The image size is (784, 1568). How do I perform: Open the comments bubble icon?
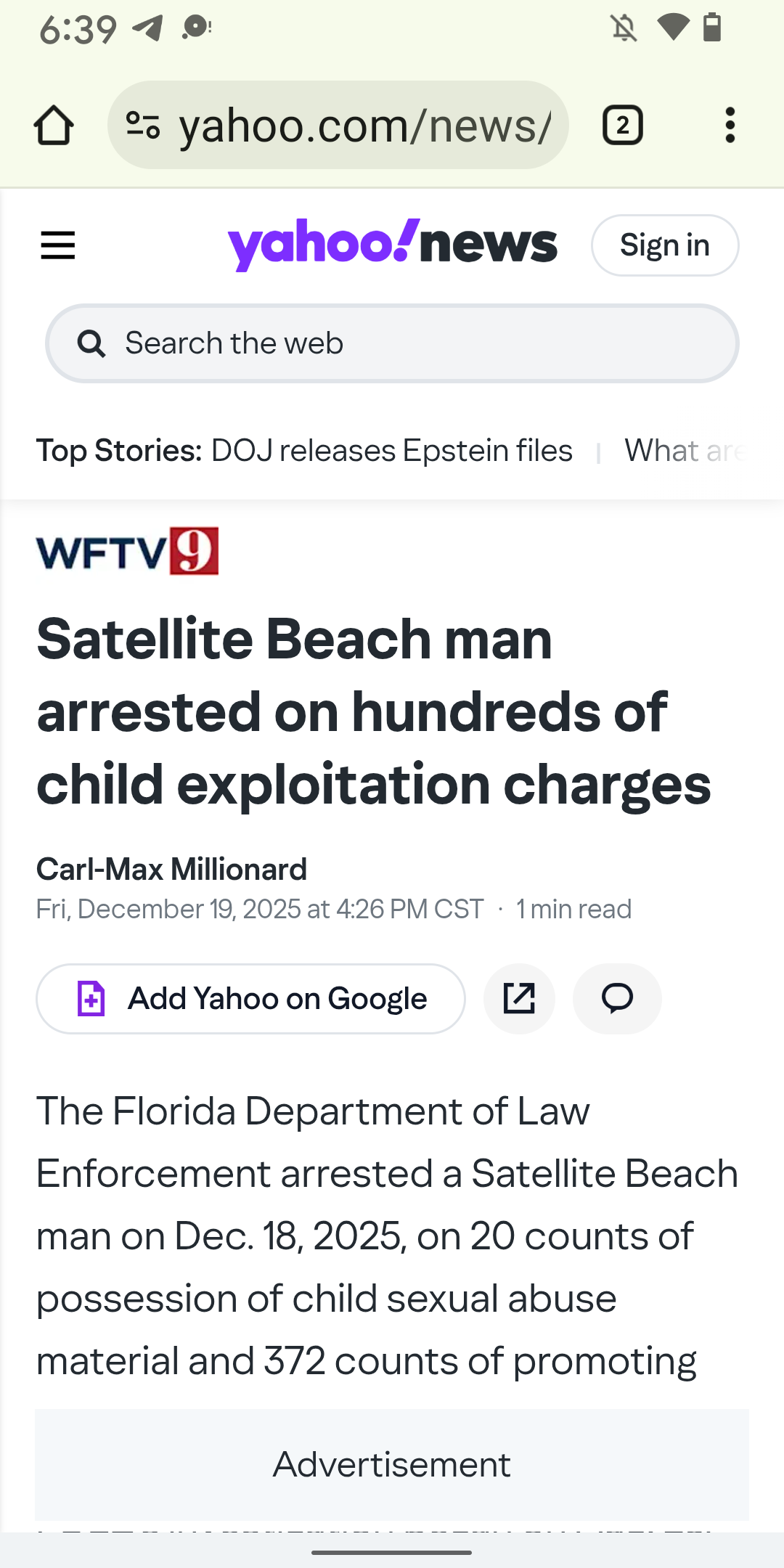click(617, 999)
